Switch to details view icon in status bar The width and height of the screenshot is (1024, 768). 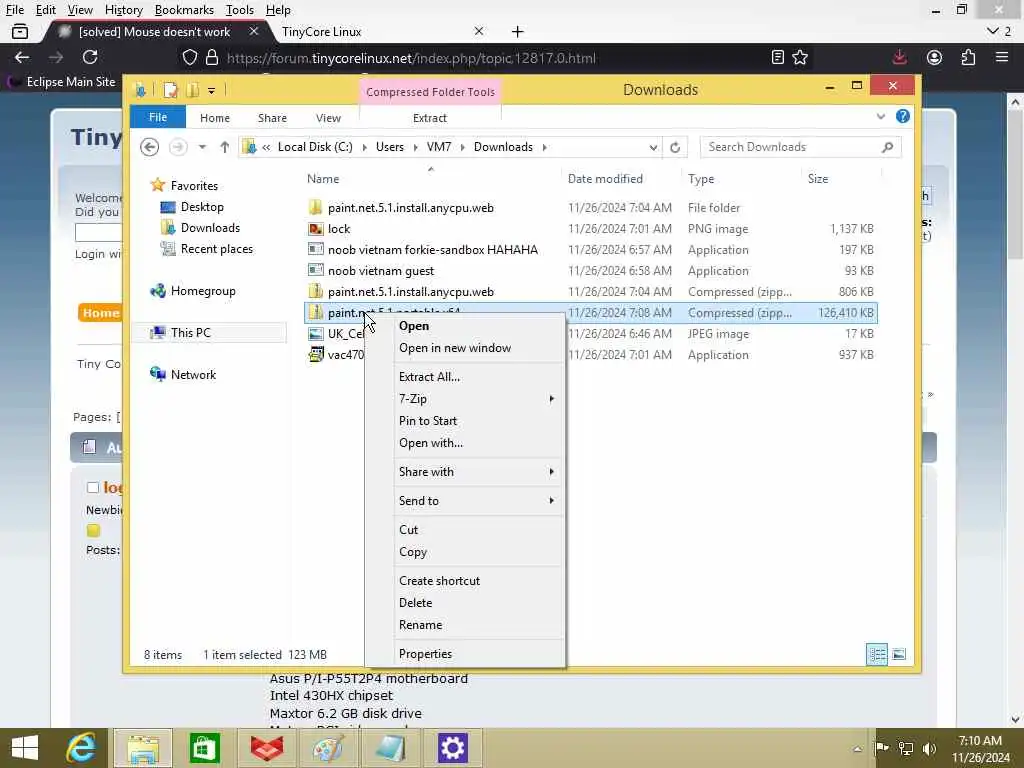point(877,654)
